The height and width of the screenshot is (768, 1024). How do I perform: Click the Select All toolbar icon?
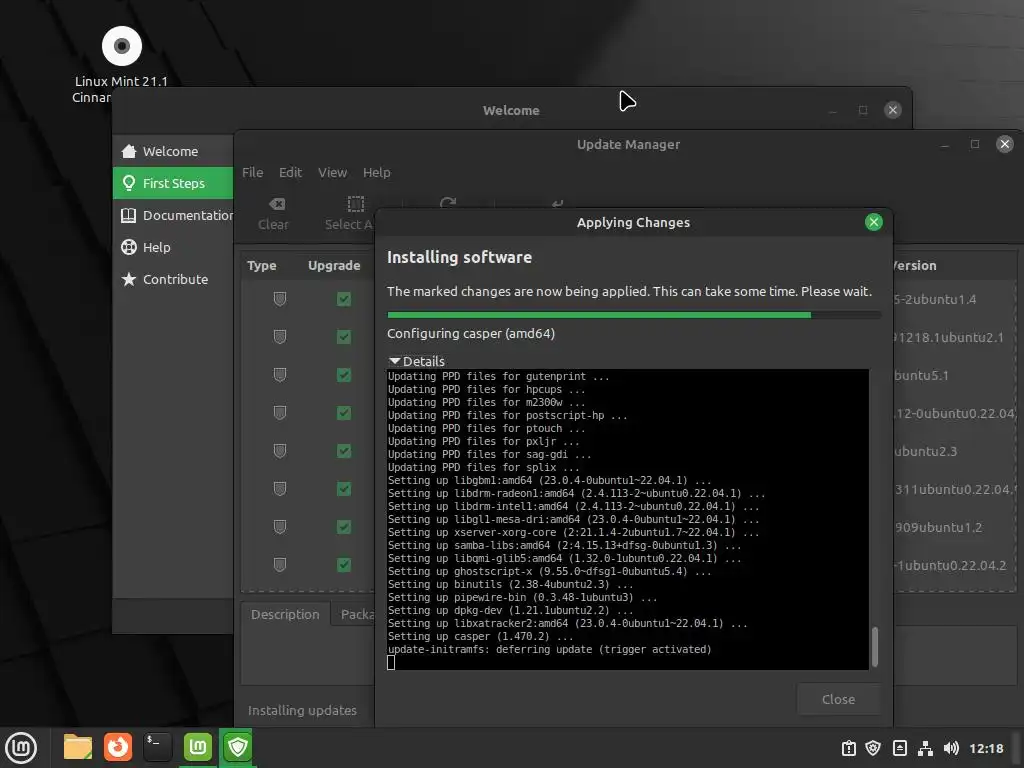355,204
